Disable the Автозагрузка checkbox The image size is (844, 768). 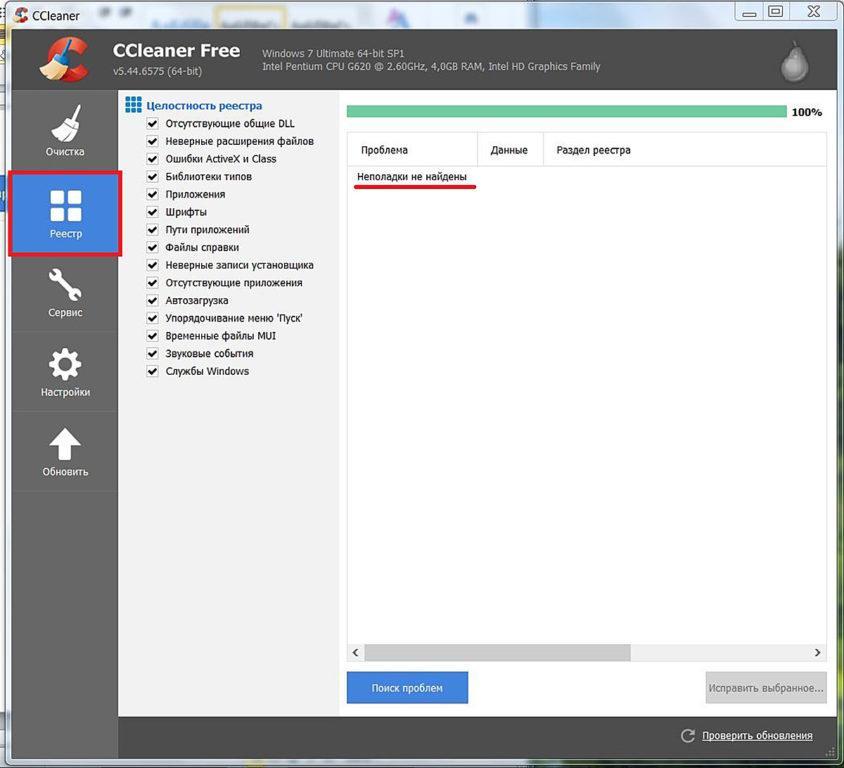[152, 300]
